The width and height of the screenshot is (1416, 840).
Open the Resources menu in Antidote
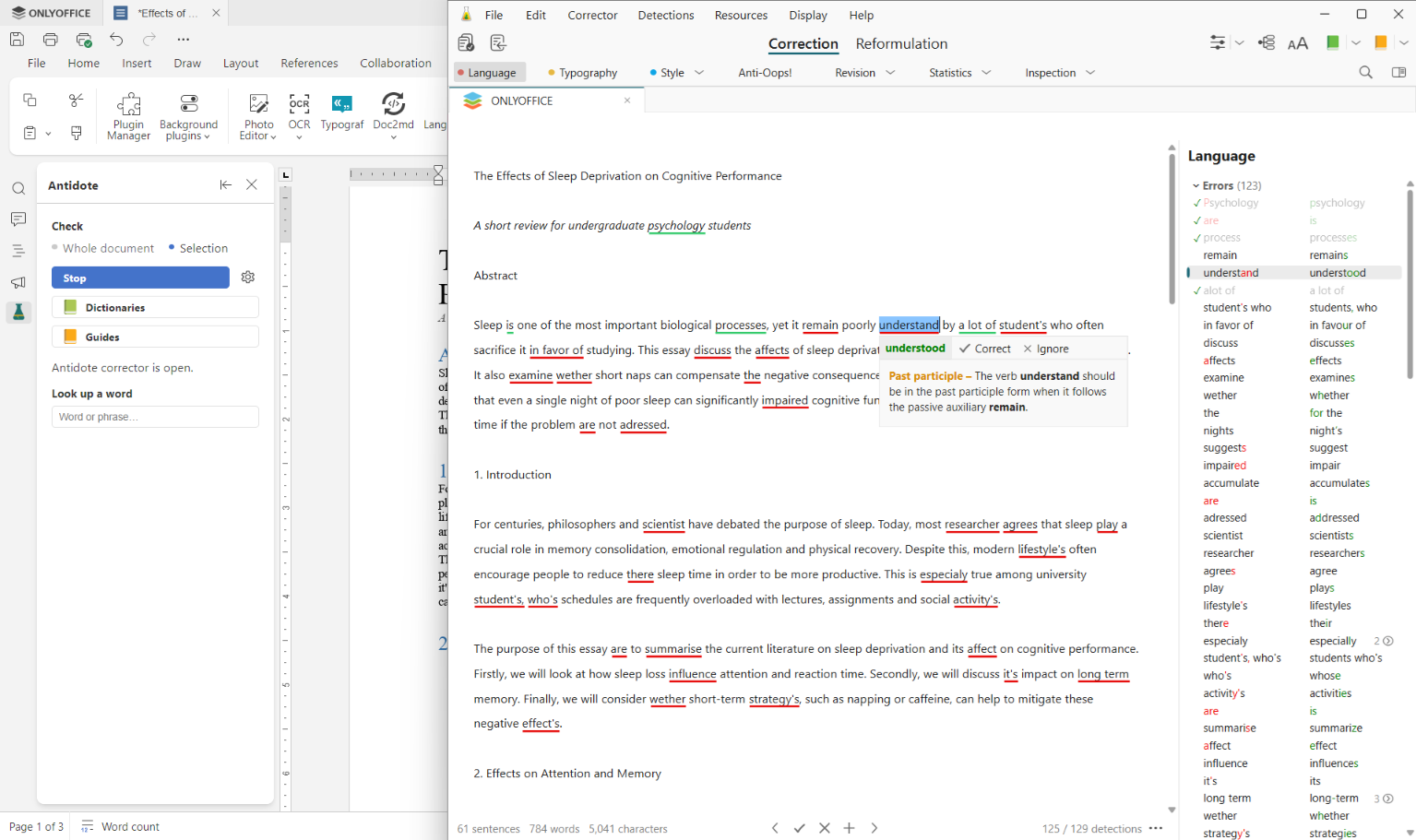741,15
